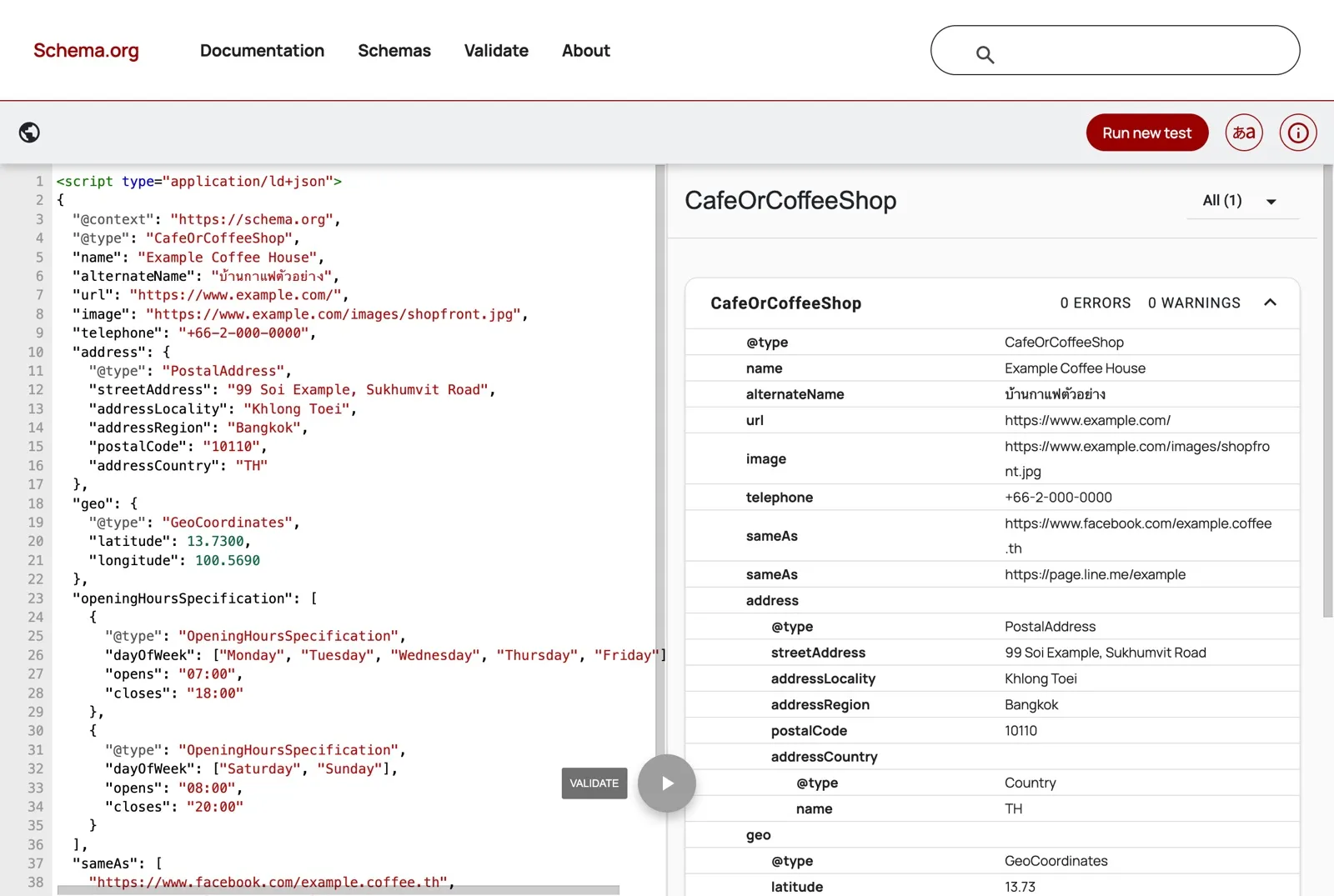Click the url value https://www.example.com/ in results
1334x896 pixels.
[x=1087, y=421]
